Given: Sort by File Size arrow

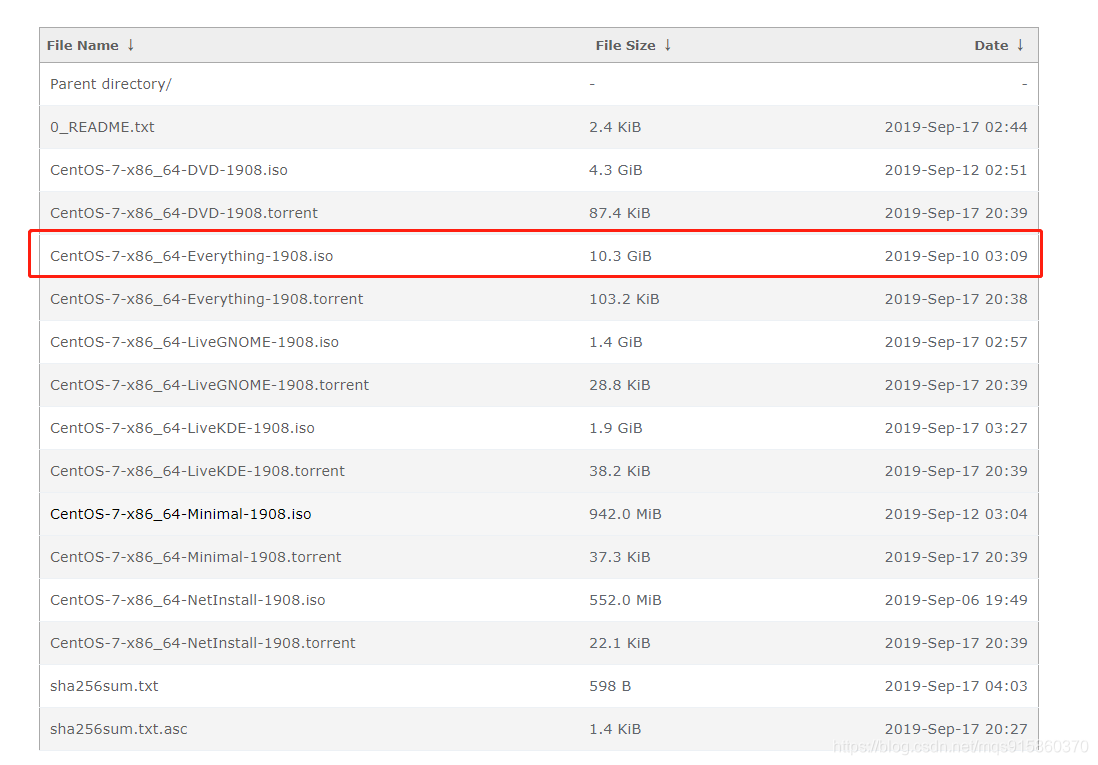Looking at the screenshot, I should (x=668, y=45).
